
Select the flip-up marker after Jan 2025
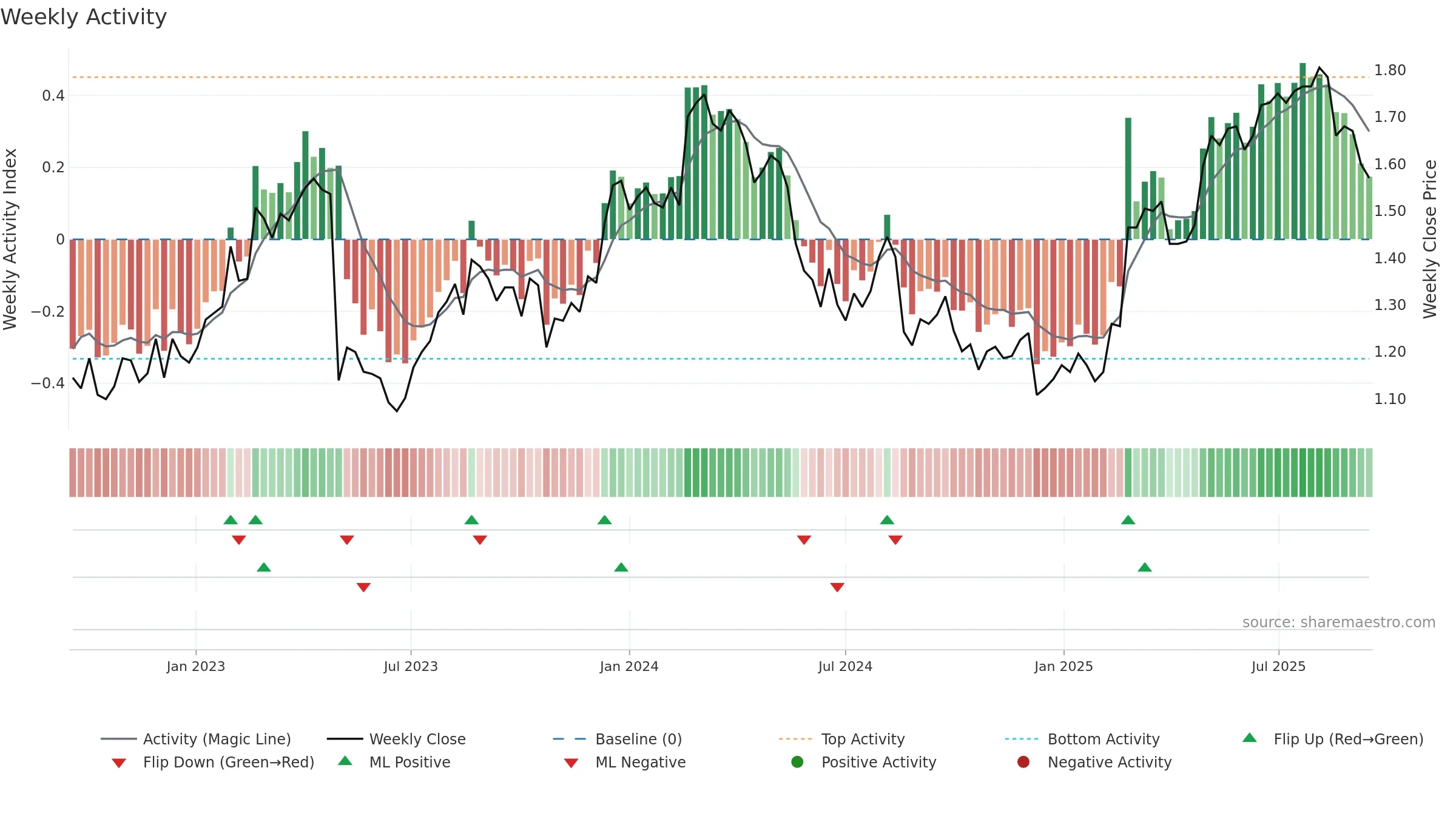[x=1128, y=520]
